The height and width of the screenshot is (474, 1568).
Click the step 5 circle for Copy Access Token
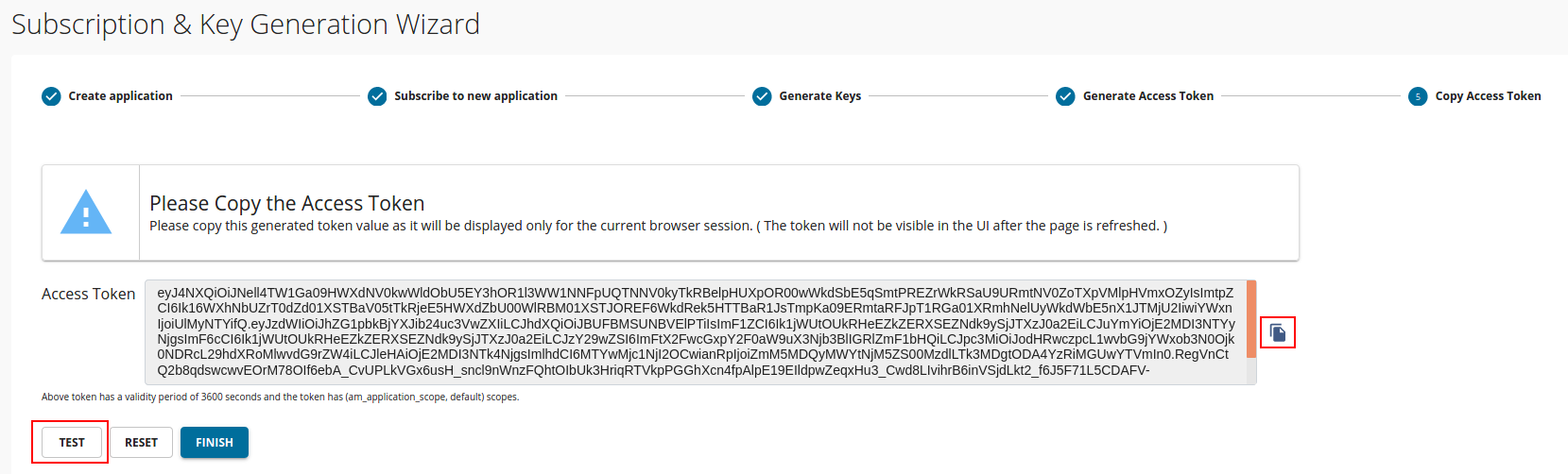(x=1418, y=96)
